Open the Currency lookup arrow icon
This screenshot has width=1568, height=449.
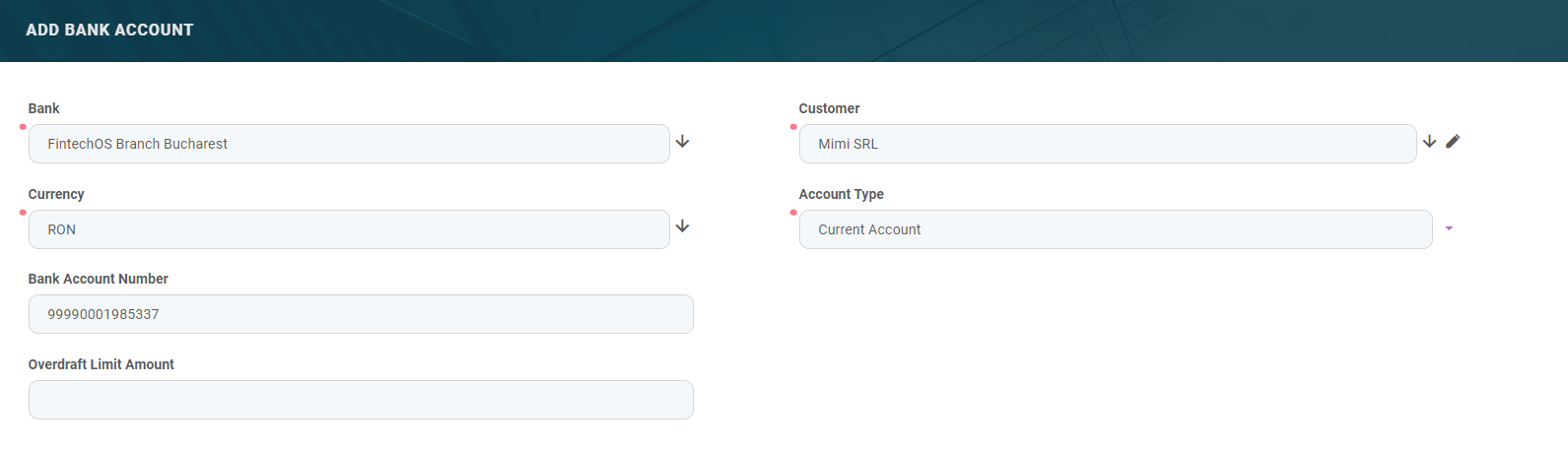pos(682,226)
